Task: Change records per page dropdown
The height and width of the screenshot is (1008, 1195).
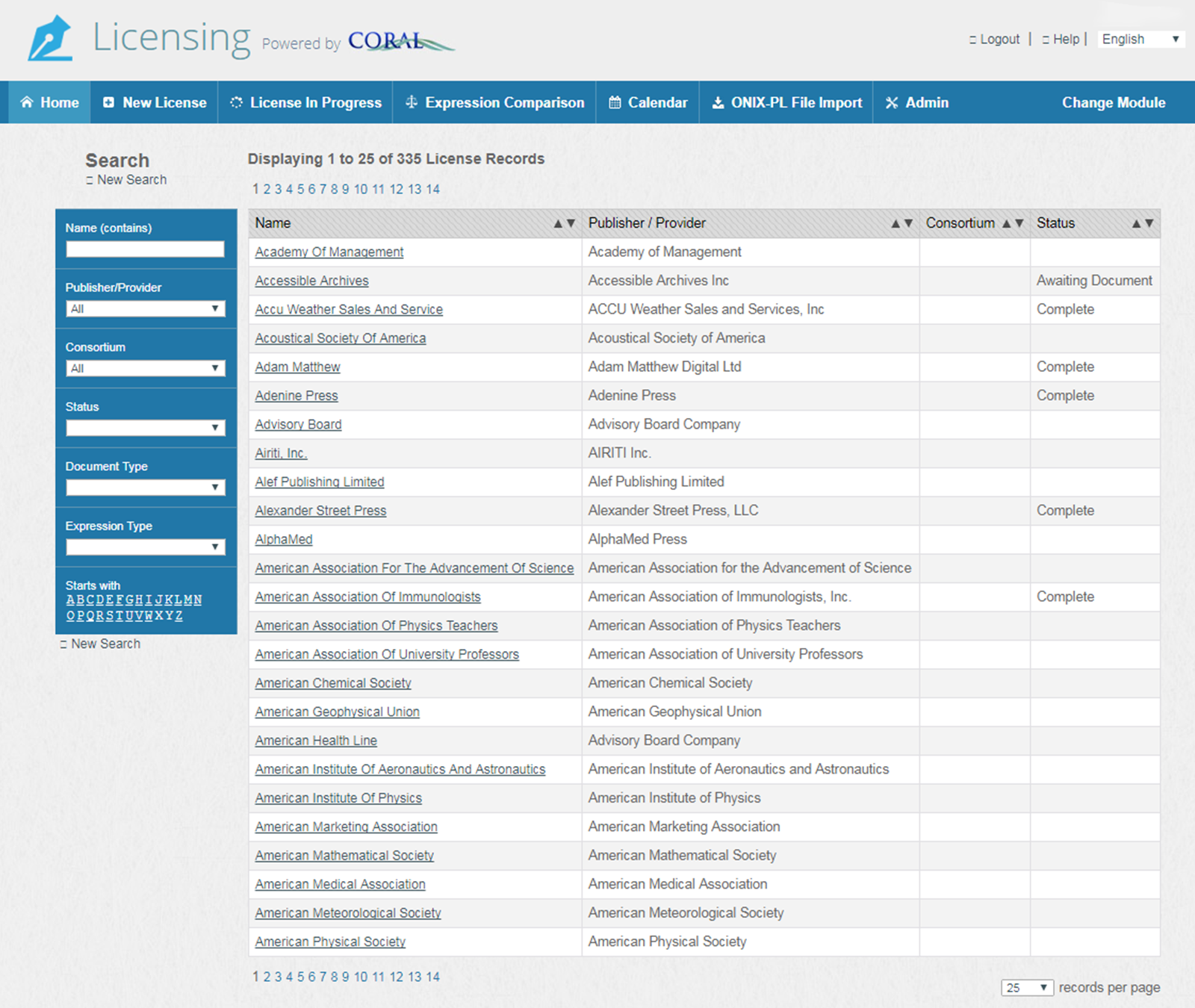Action: [x=1028, y=988]
